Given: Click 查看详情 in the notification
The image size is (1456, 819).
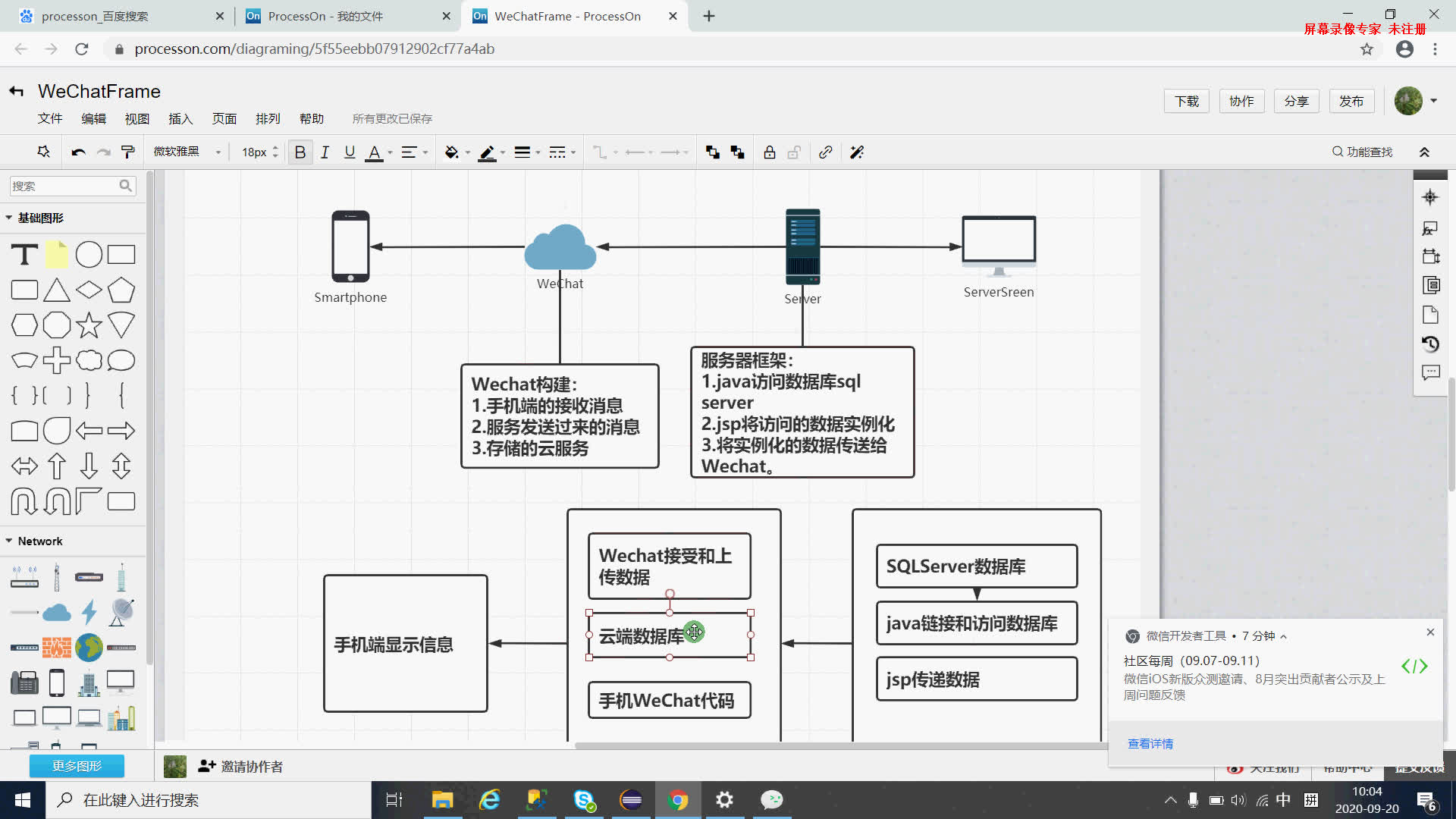Looking at the screenshot, I should (x=1150, y=744).
